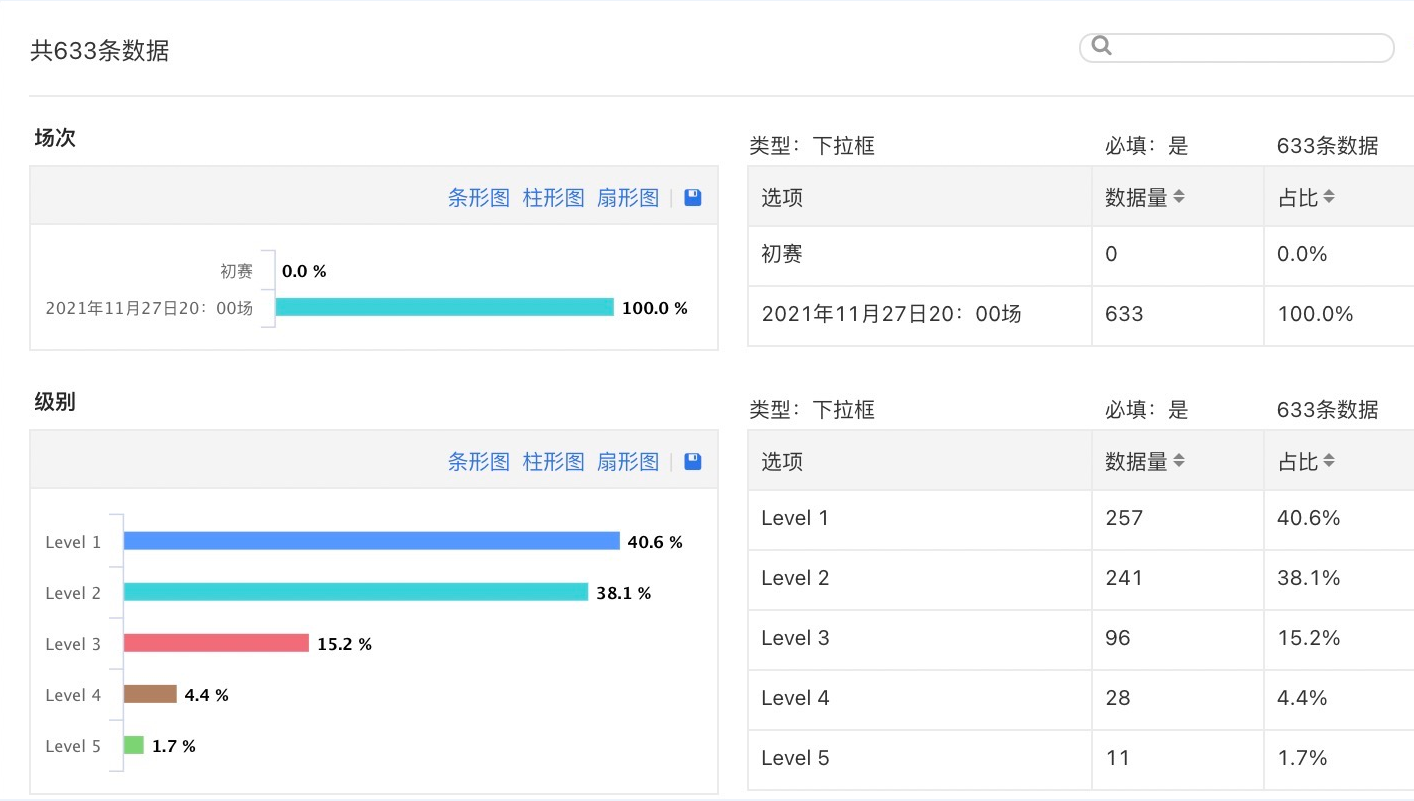Select the Level 2 table cell
1414x801 pixels.
pyautogui.click(x=920, y=579)
